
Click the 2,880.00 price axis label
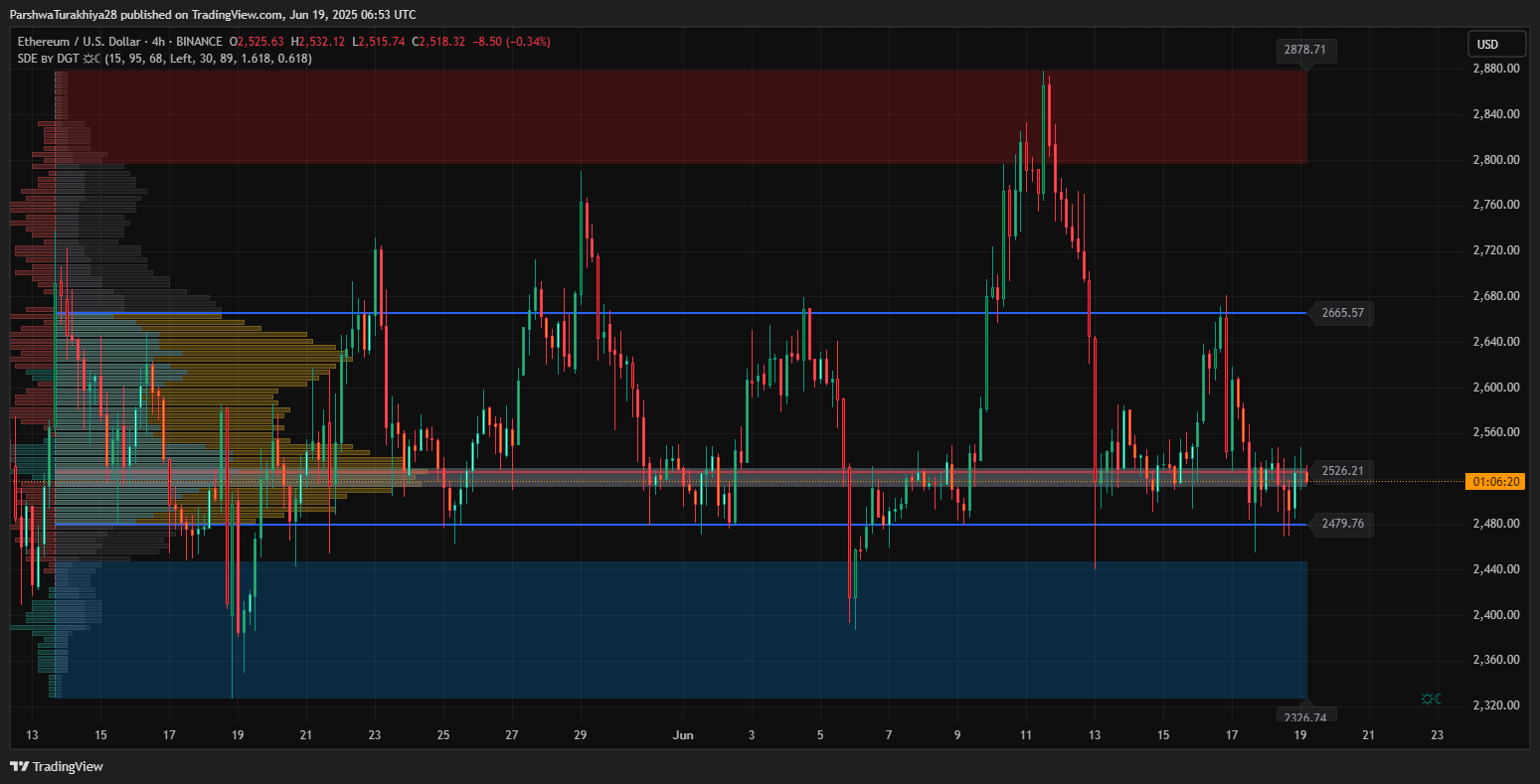pos(1496,69)
